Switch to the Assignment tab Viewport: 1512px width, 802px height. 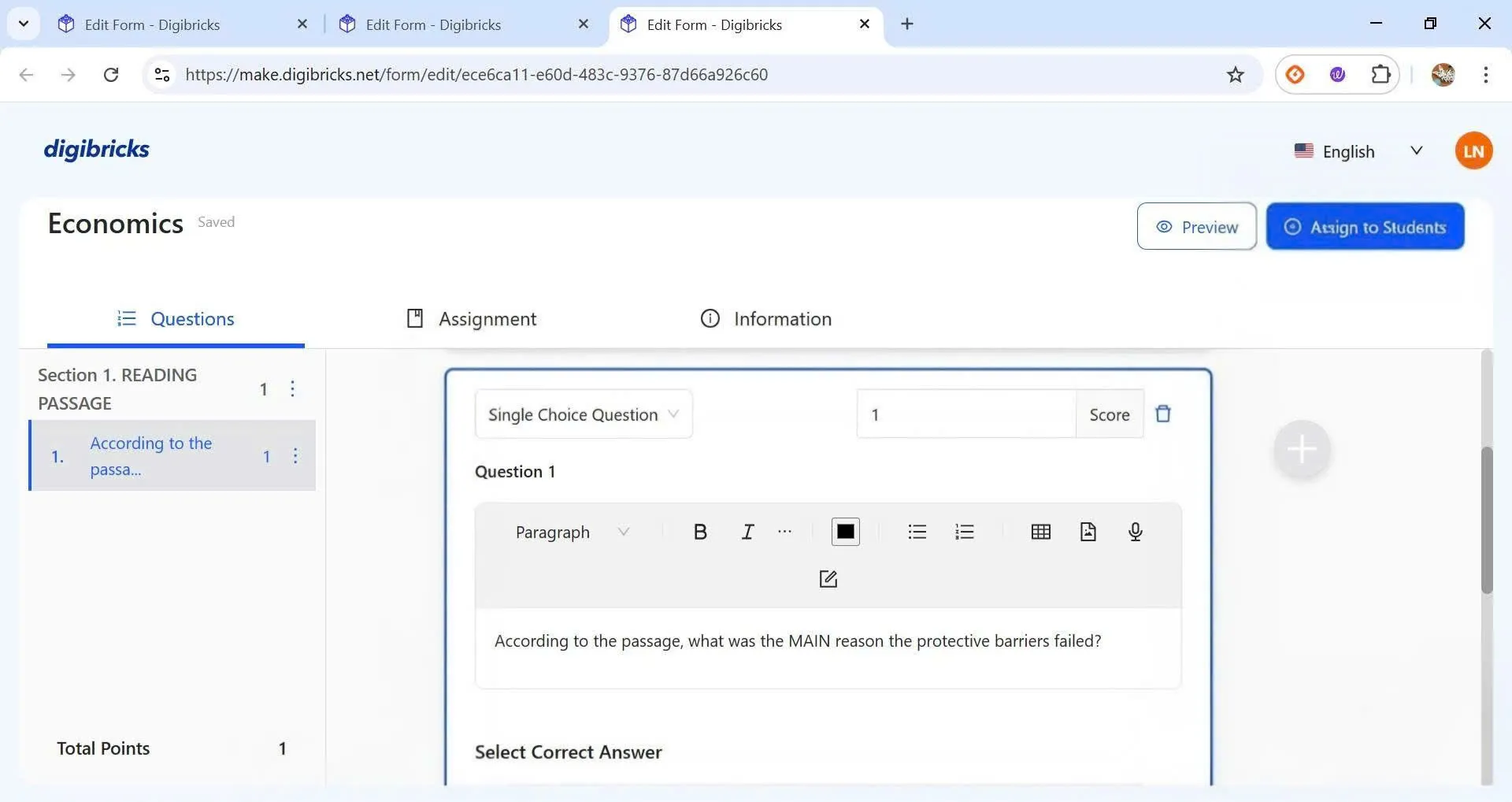[x=472, y=319]
